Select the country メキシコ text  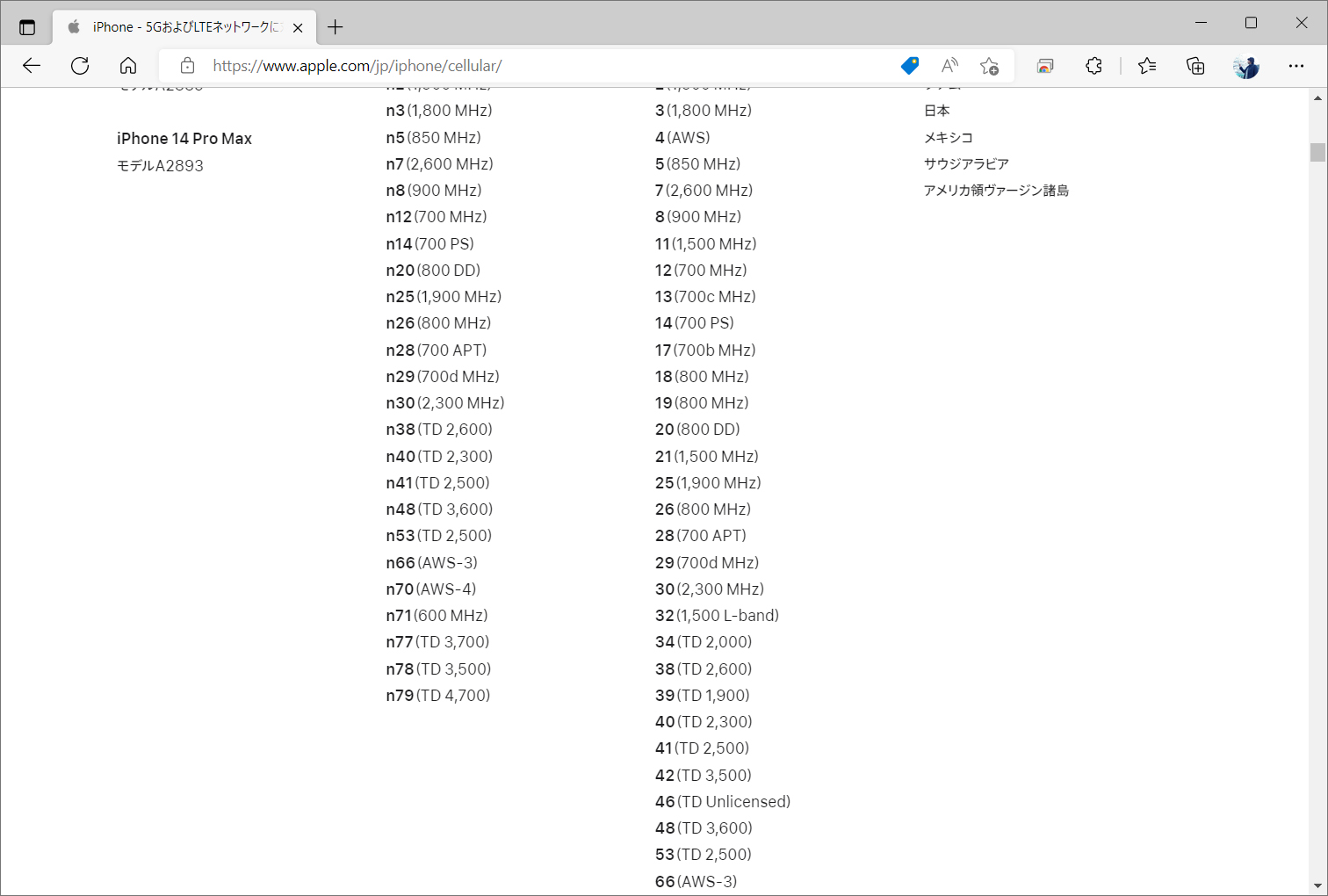pyautogui.click(x=949, y=138)
